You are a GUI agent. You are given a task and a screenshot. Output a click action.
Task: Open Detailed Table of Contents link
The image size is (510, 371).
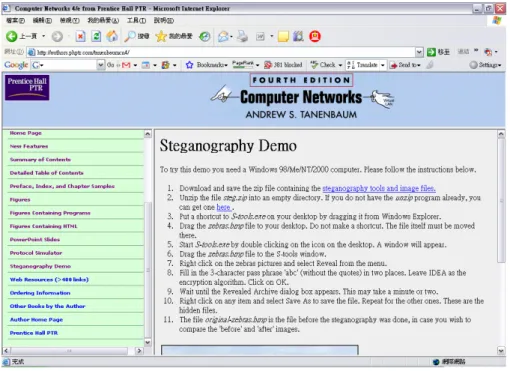[47, 173]
